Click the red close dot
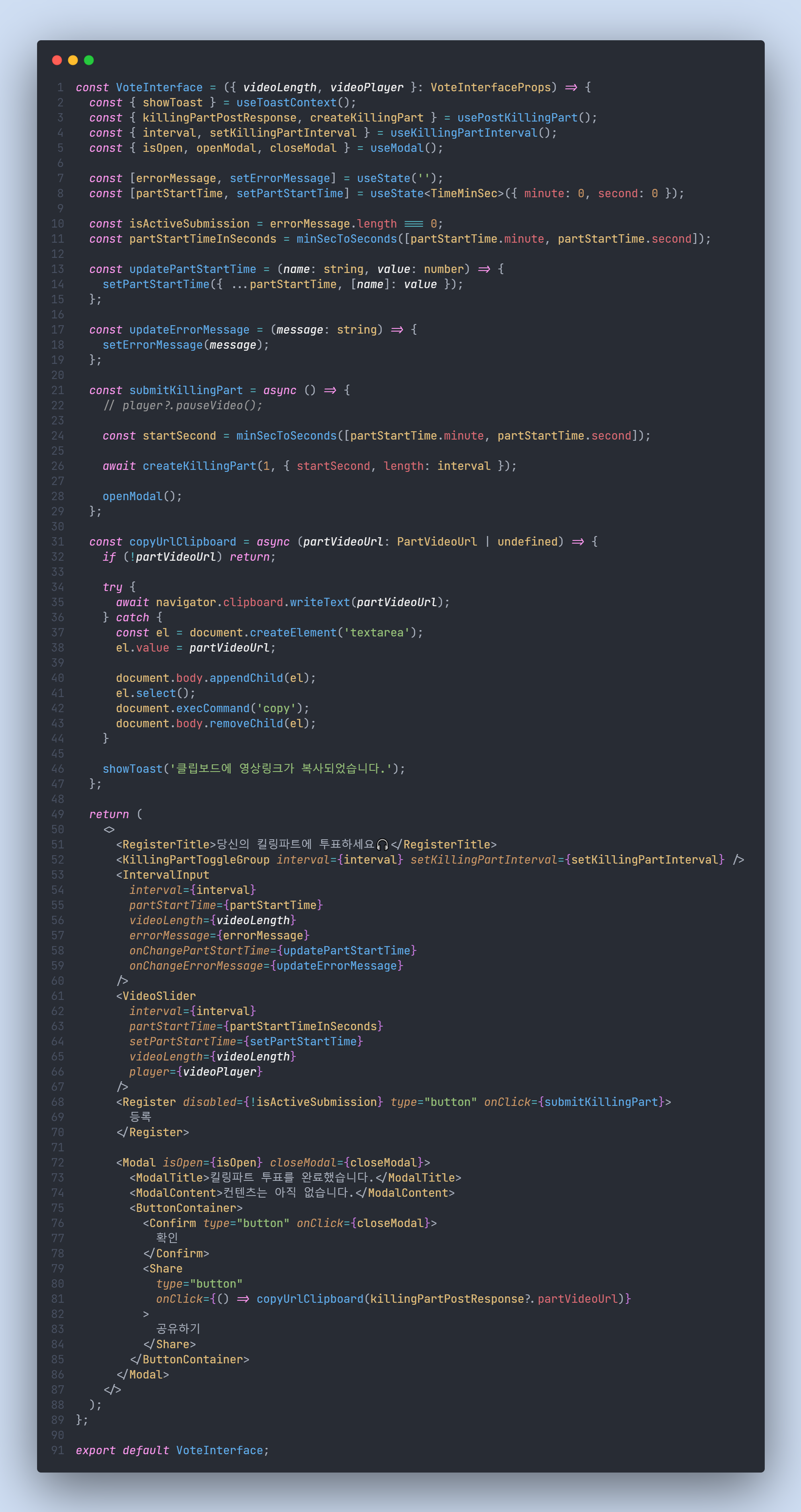The width and height of the screenshot is (801, 1512). coord(57,60)
